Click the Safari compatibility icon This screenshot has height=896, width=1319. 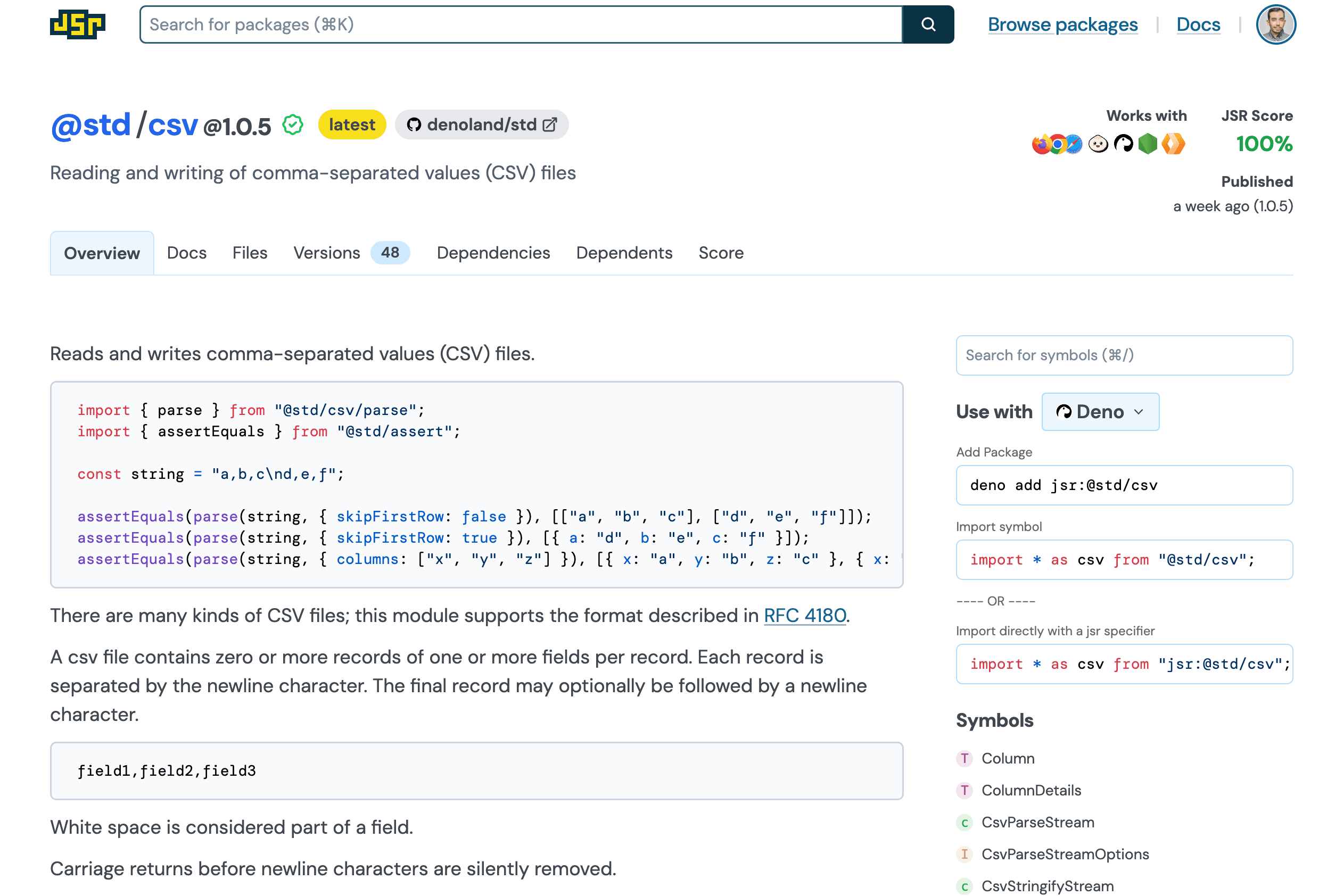coord(1073,144)
